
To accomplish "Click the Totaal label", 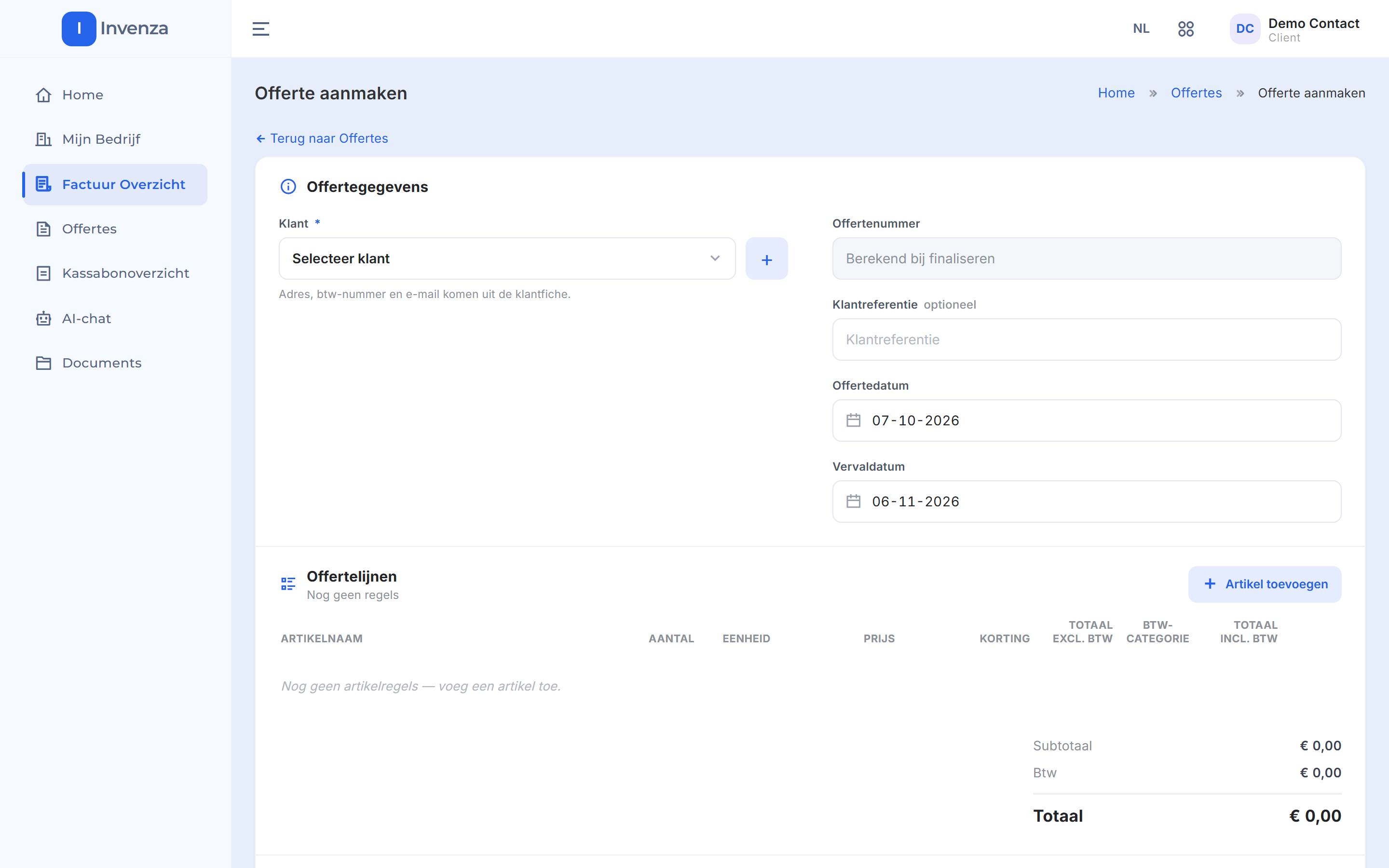I will pos(1058,816).
